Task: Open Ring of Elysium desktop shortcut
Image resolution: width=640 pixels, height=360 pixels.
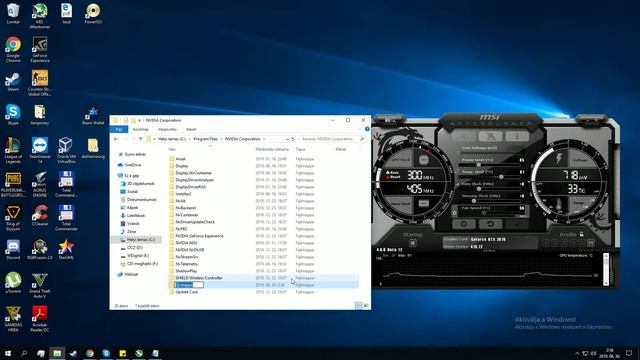Action: (x=13, y=218)
